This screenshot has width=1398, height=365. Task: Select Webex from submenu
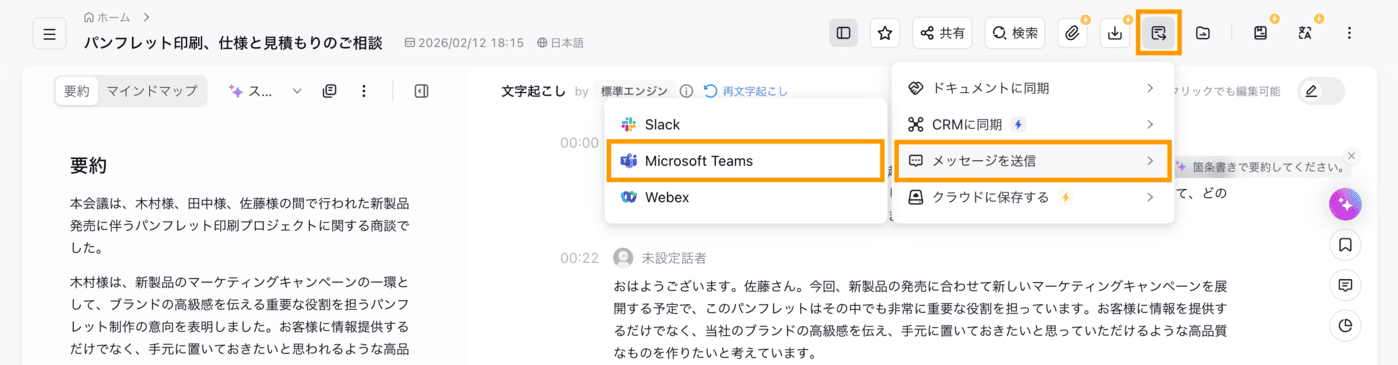746,197
